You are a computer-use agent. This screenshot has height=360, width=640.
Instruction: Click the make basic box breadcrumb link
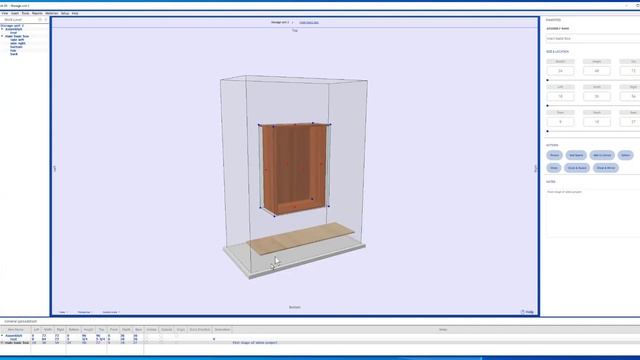click(309, 22)
